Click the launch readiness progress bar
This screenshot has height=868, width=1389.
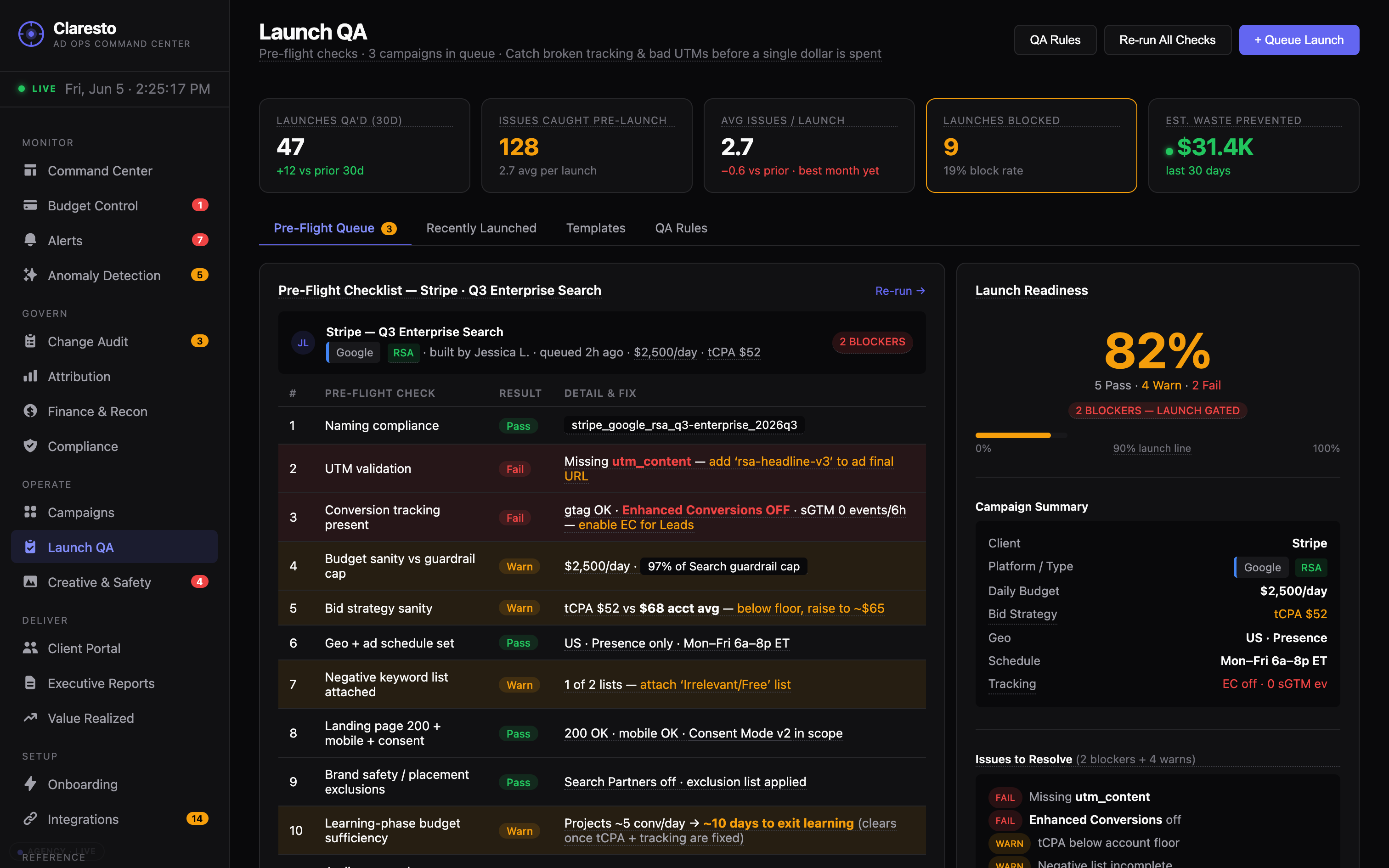click(1021, 435)
